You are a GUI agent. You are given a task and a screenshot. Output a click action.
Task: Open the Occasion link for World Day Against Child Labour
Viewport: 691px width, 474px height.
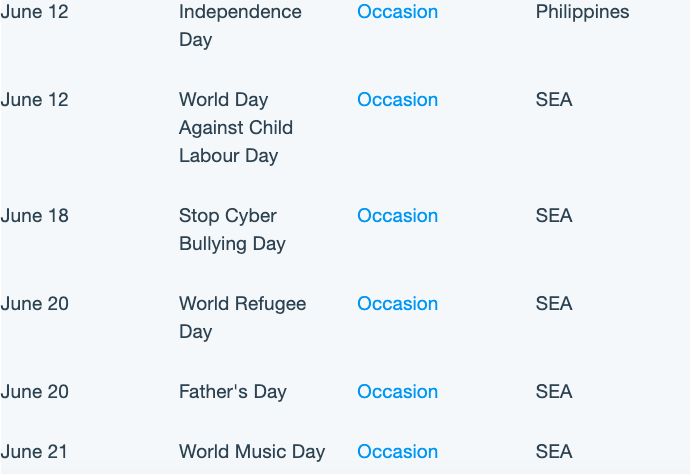(397, 100)
